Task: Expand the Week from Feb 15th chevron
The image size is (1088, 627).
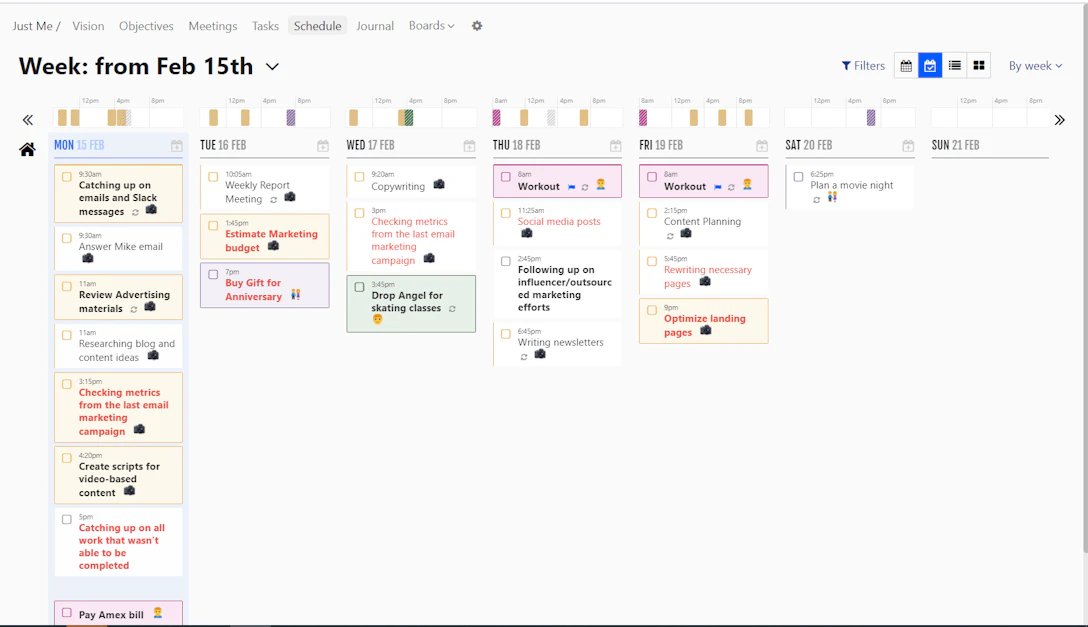Action: pyautogui.click(x=272, y=67)
